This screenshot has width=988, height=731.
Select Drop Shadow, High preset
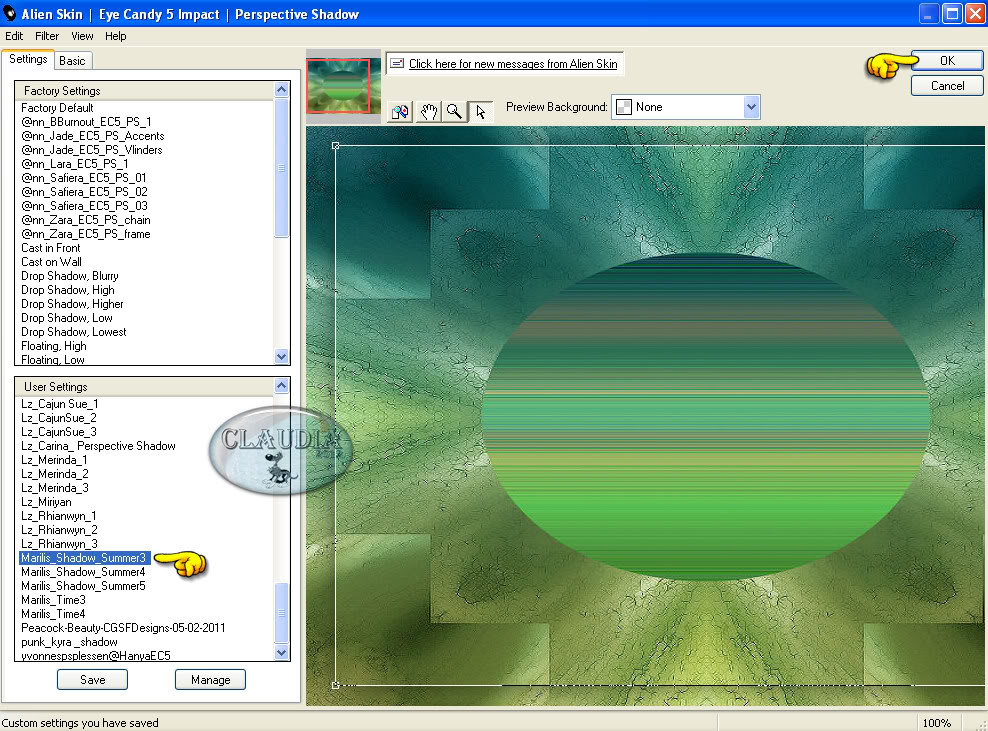pos(68,290)
